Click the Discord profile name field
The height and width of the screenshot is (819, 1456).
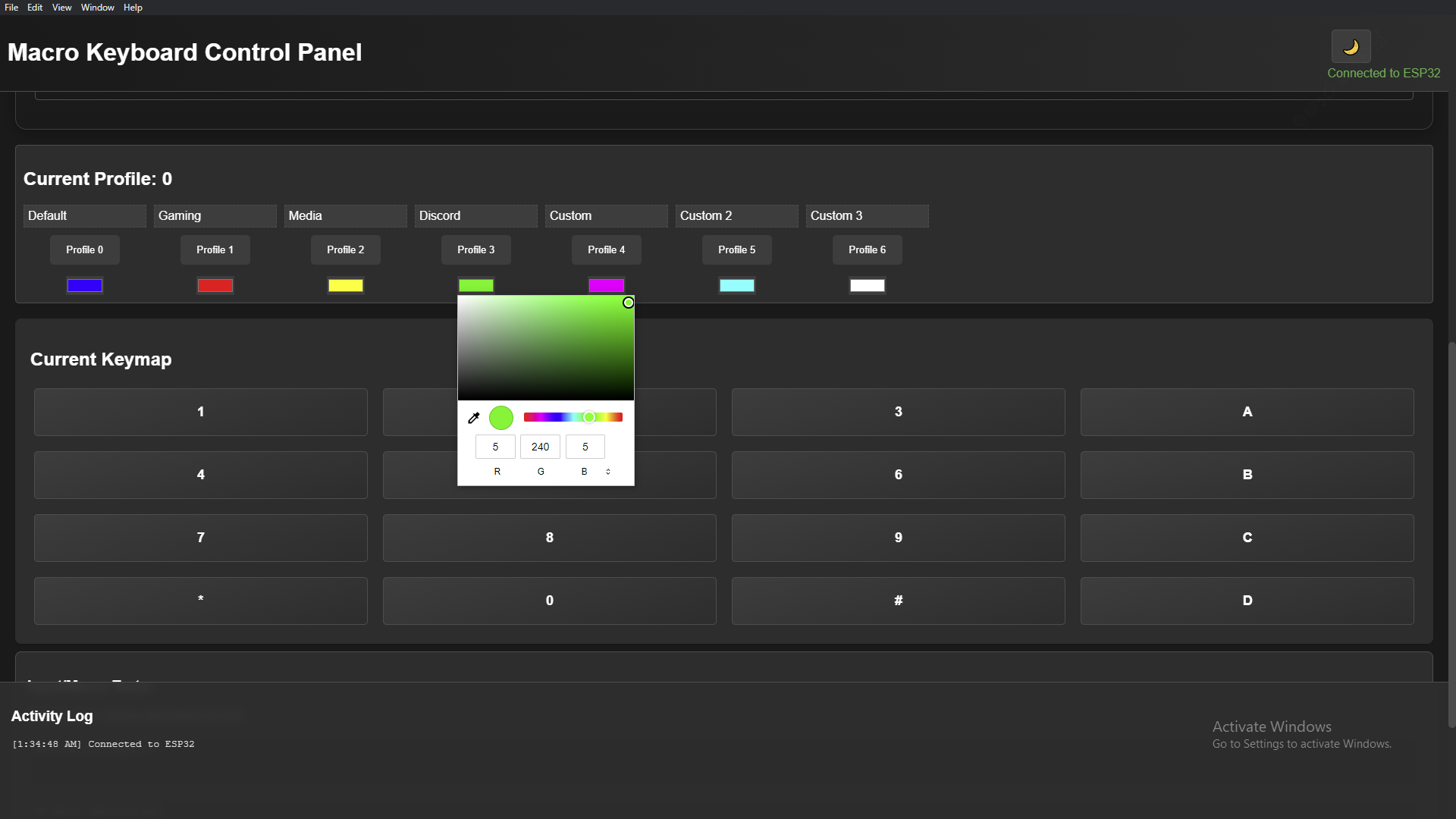point(475,215)
